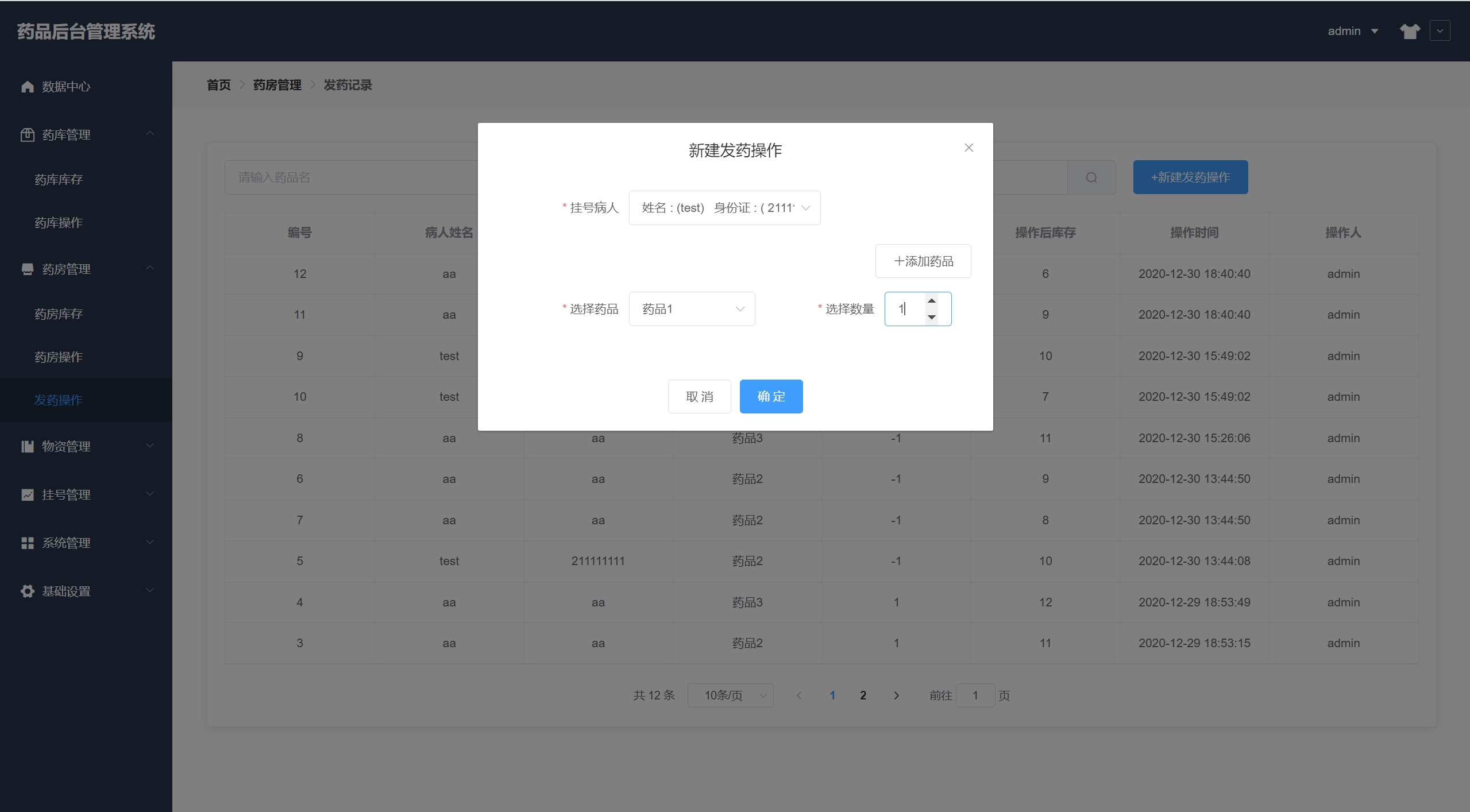Open the 选择药品 drug dropdown
This screenshot has height=812, width=1470.
(x=692, y=309)
